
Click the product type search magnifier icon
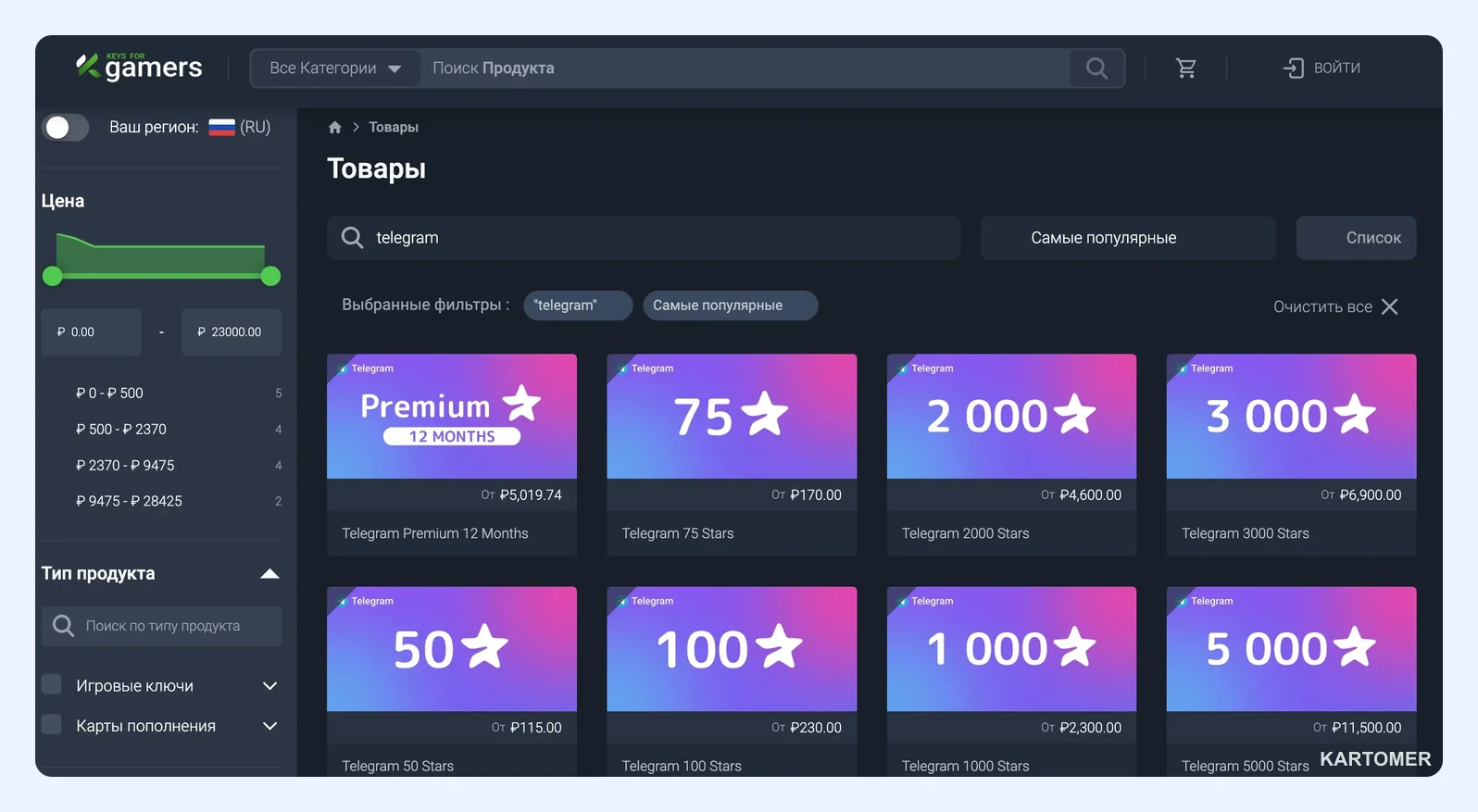tap(63, 626)
